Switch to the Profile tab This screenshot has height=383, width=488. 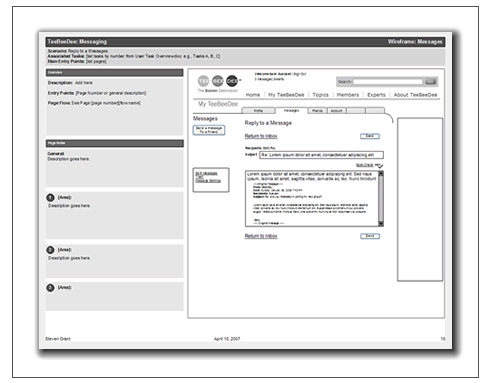coord(258,111)
